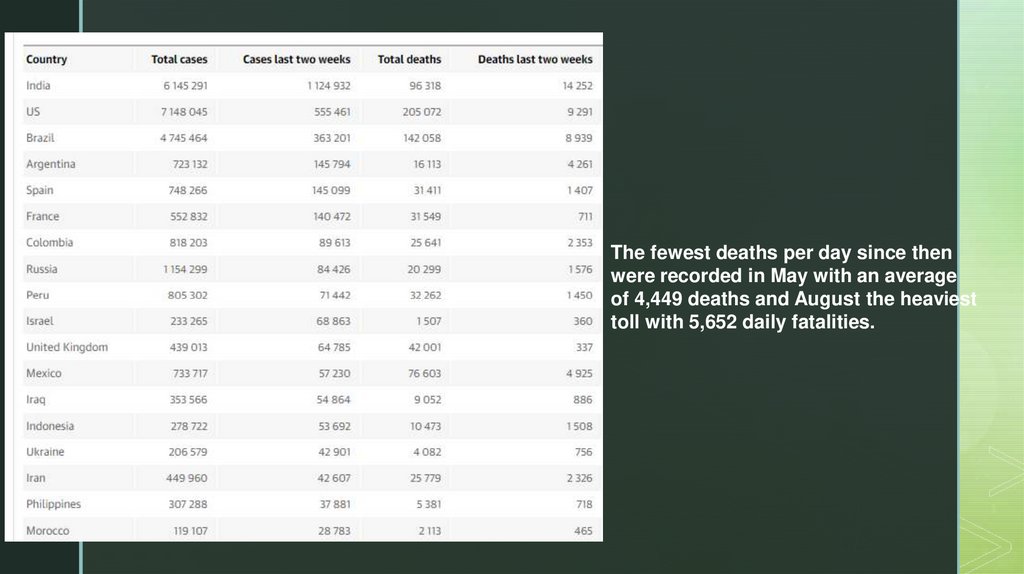Click the paragraph about fewest deaths per day
1024x574 pixels.
point(790,287)
